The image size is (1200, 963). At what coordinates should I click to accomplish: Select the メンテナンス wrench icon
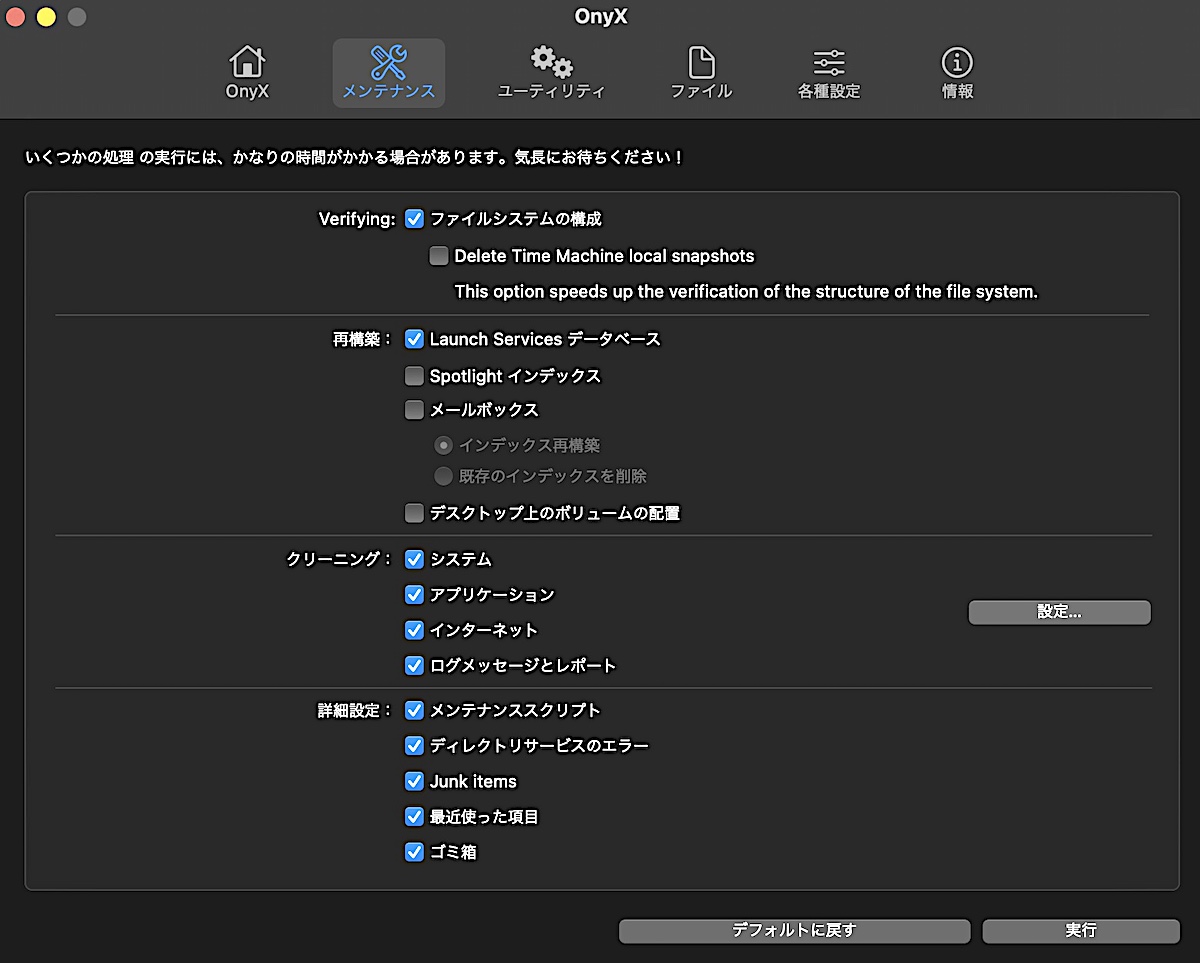coord(389,73)
